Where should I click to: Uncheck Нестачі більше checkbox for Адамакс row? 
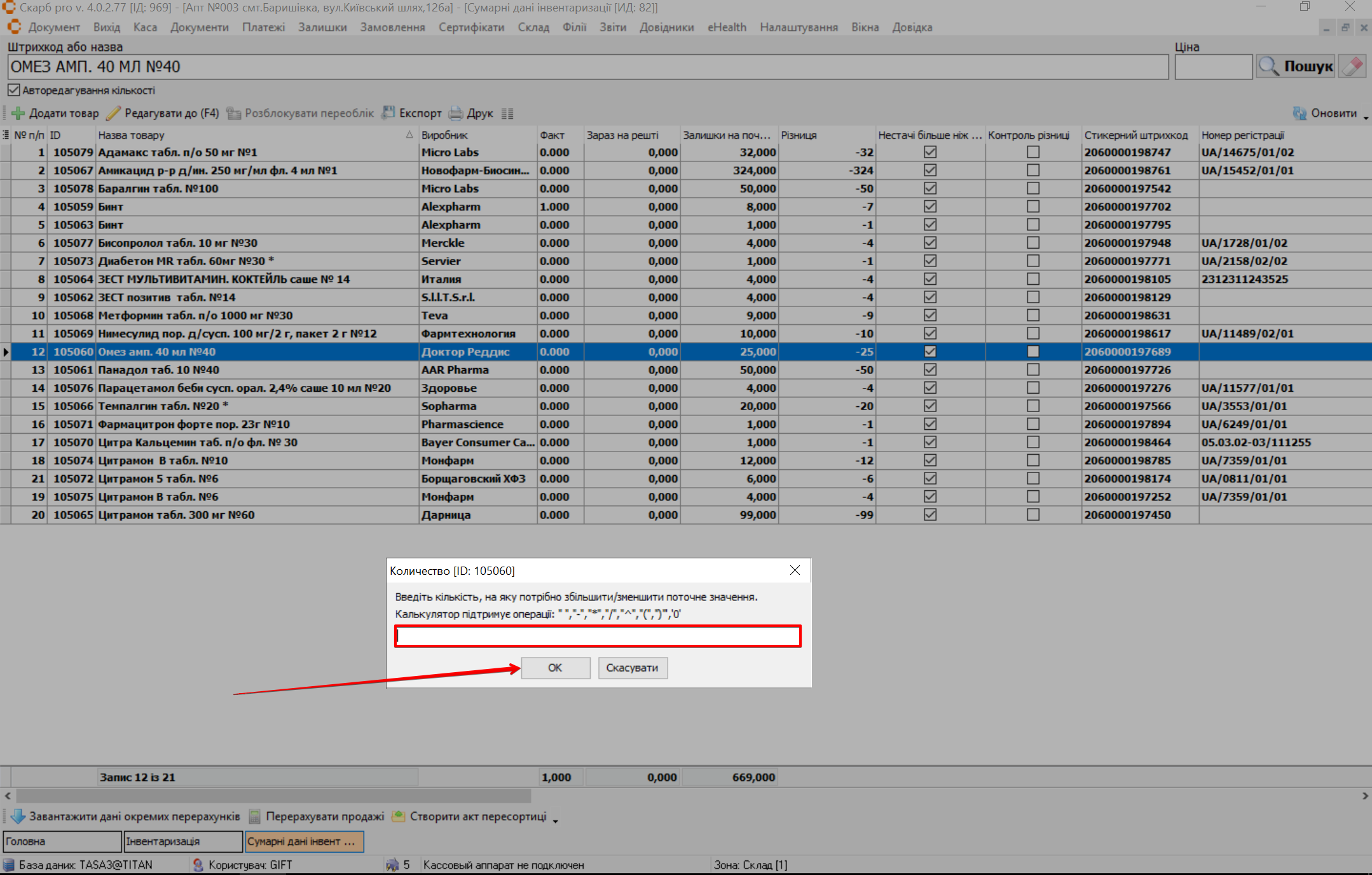click(x=930, y=152)
